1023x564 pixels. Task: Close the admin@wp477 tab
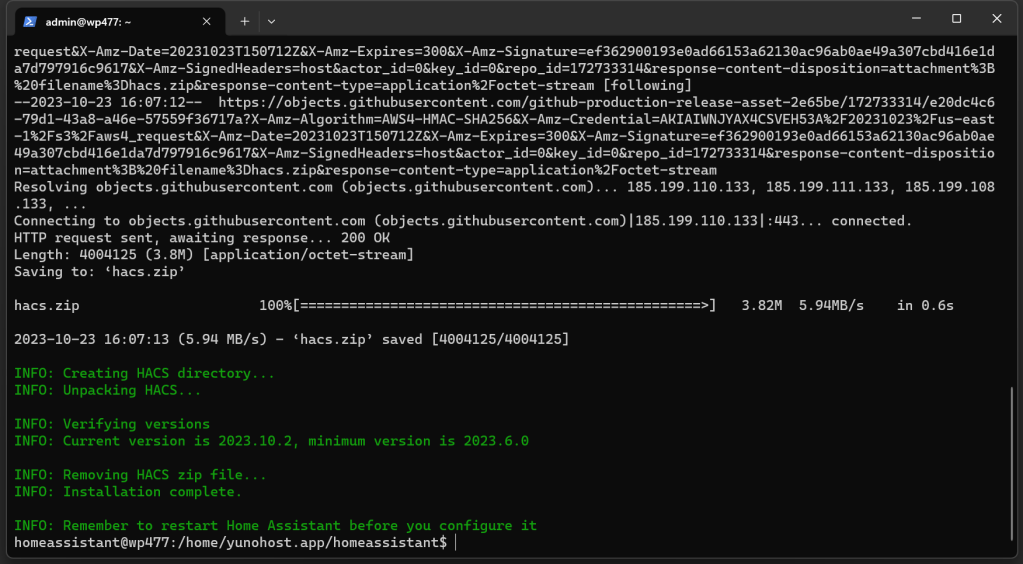pyautogui.click(x=208, y=21)
